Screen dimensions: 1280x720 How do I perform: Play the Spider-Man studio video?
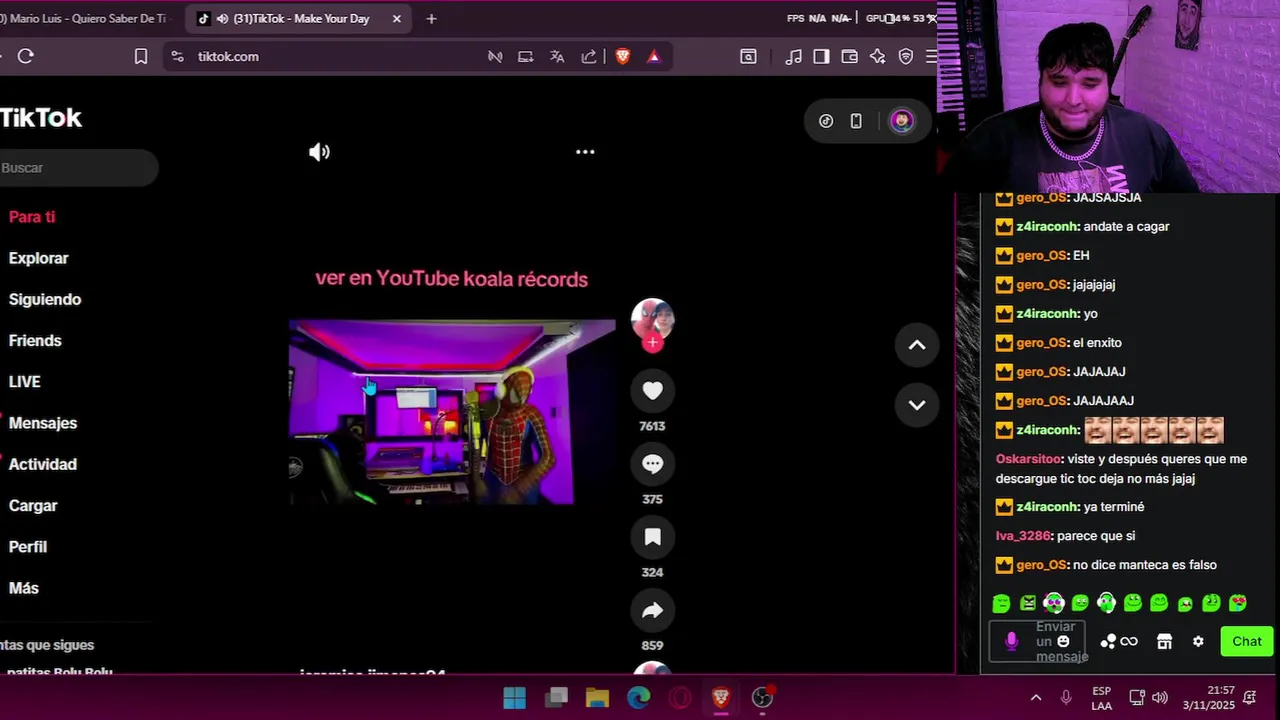pos(452,412)
